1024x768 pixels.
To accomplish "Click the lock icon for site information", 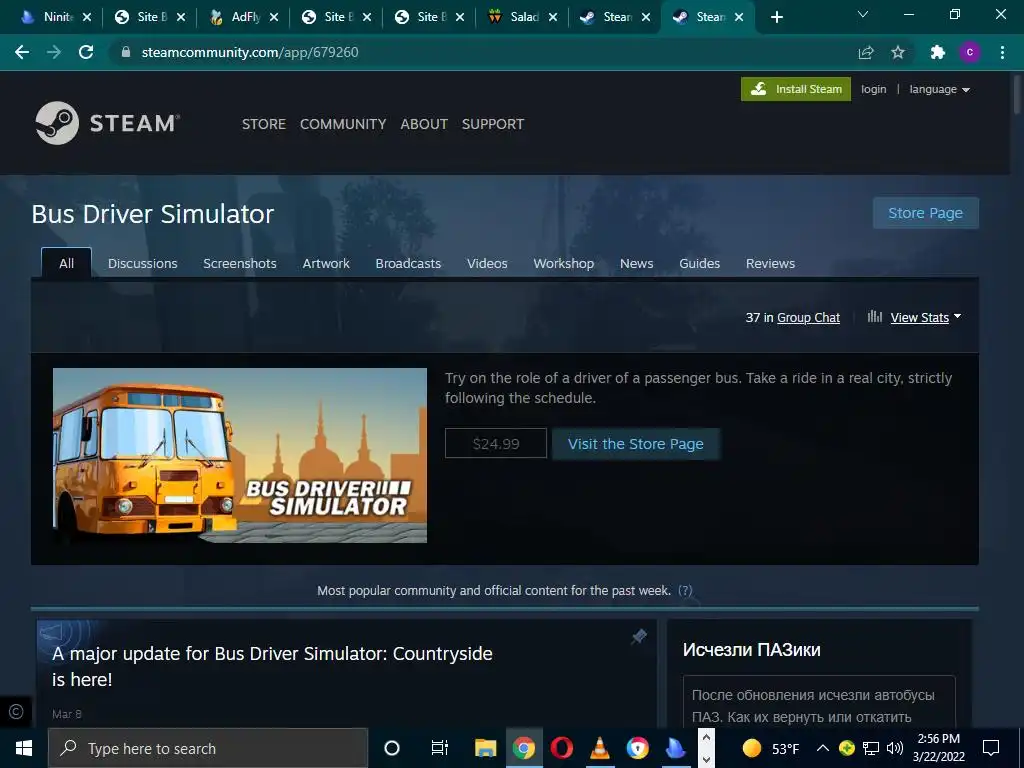I will pyautogui.click(x=126, y=52).
